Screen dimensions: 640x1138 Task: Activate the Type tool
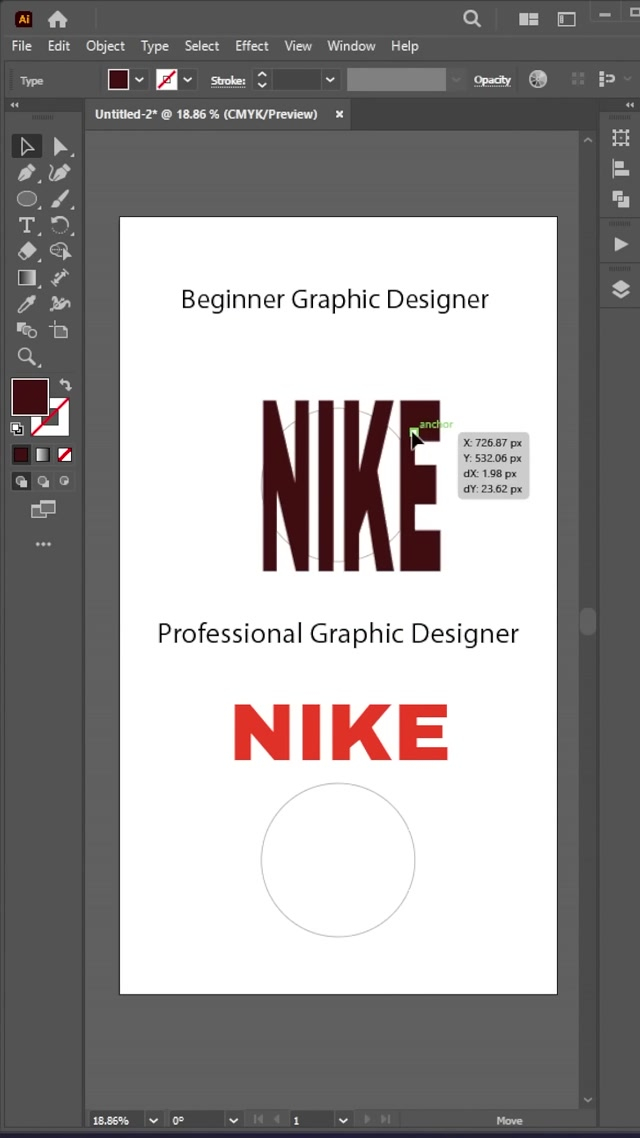(27, 225)
